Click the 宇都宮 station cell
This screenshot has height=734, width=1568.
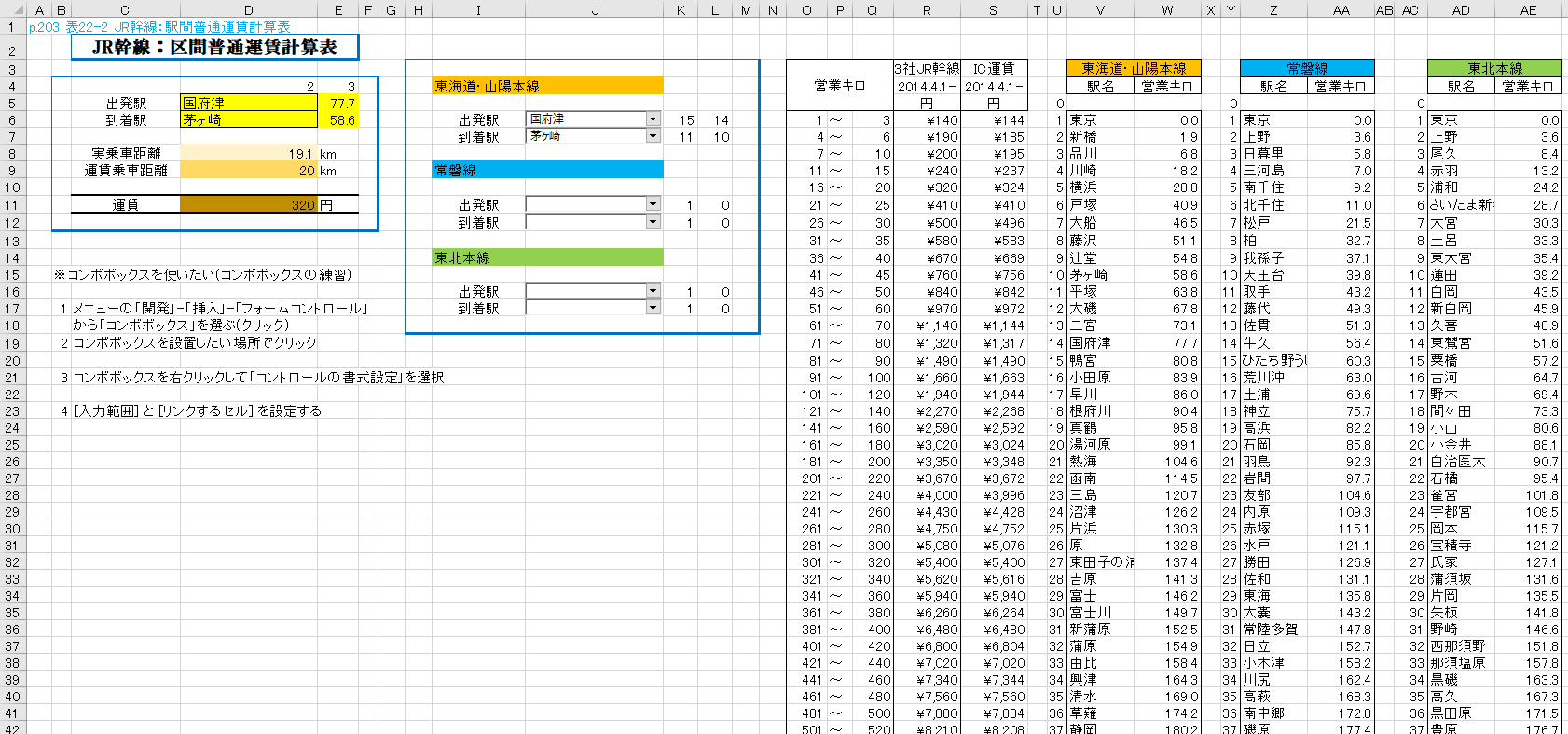click(1461, 512)
